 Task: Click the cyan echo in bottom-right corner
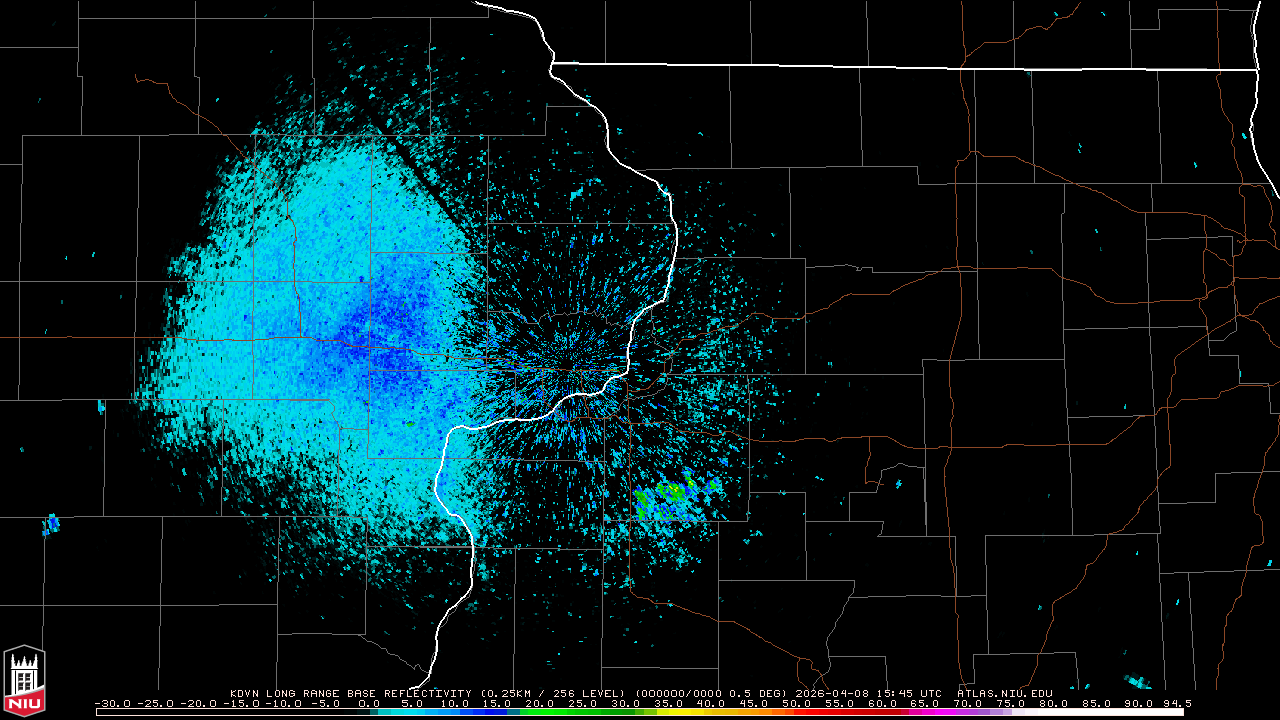click(x=1138, y=682)
